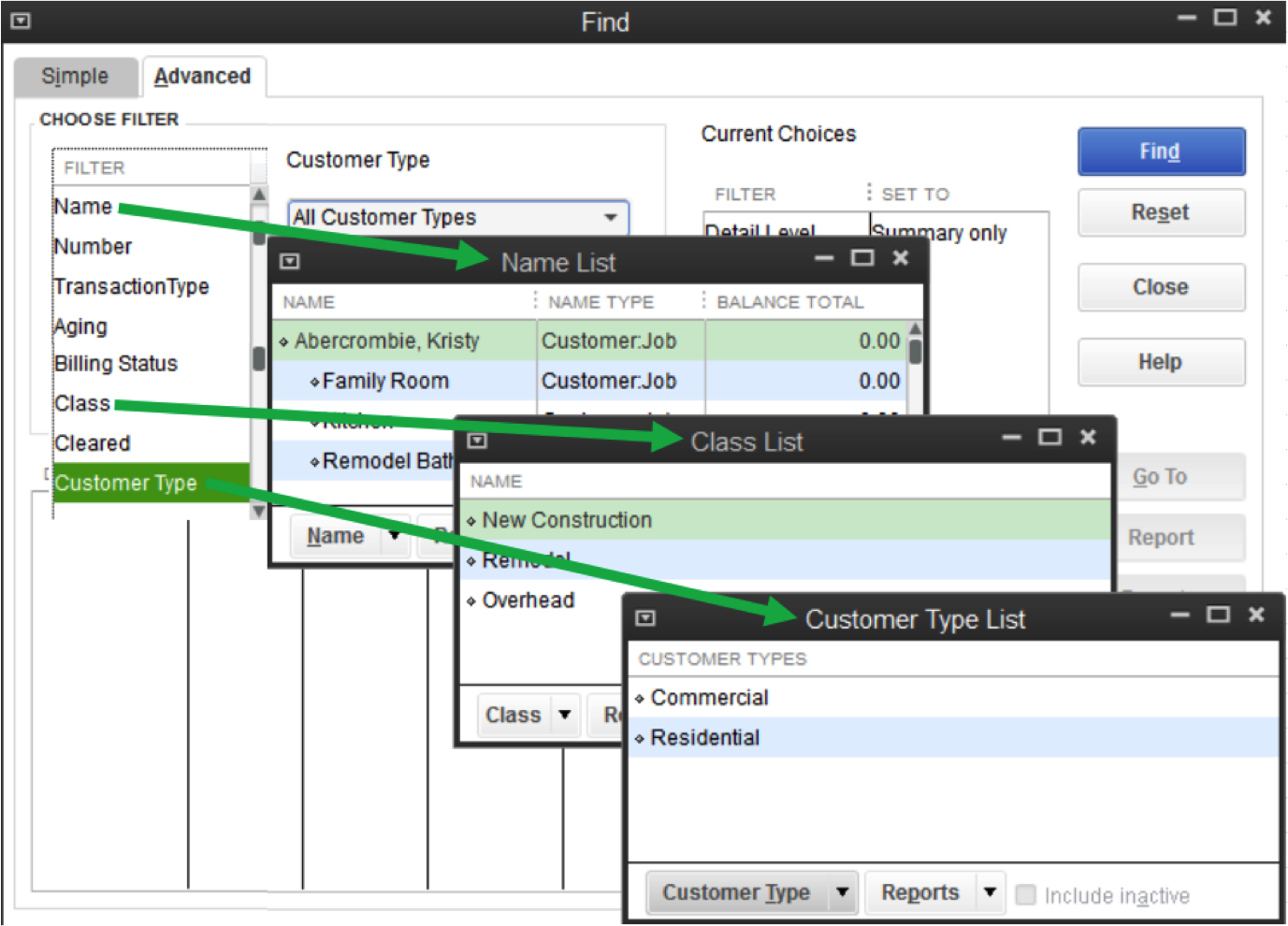Viewport: 1288px width, 926px height.
Task: Switch to the Advanced tab
Action: 202,77
